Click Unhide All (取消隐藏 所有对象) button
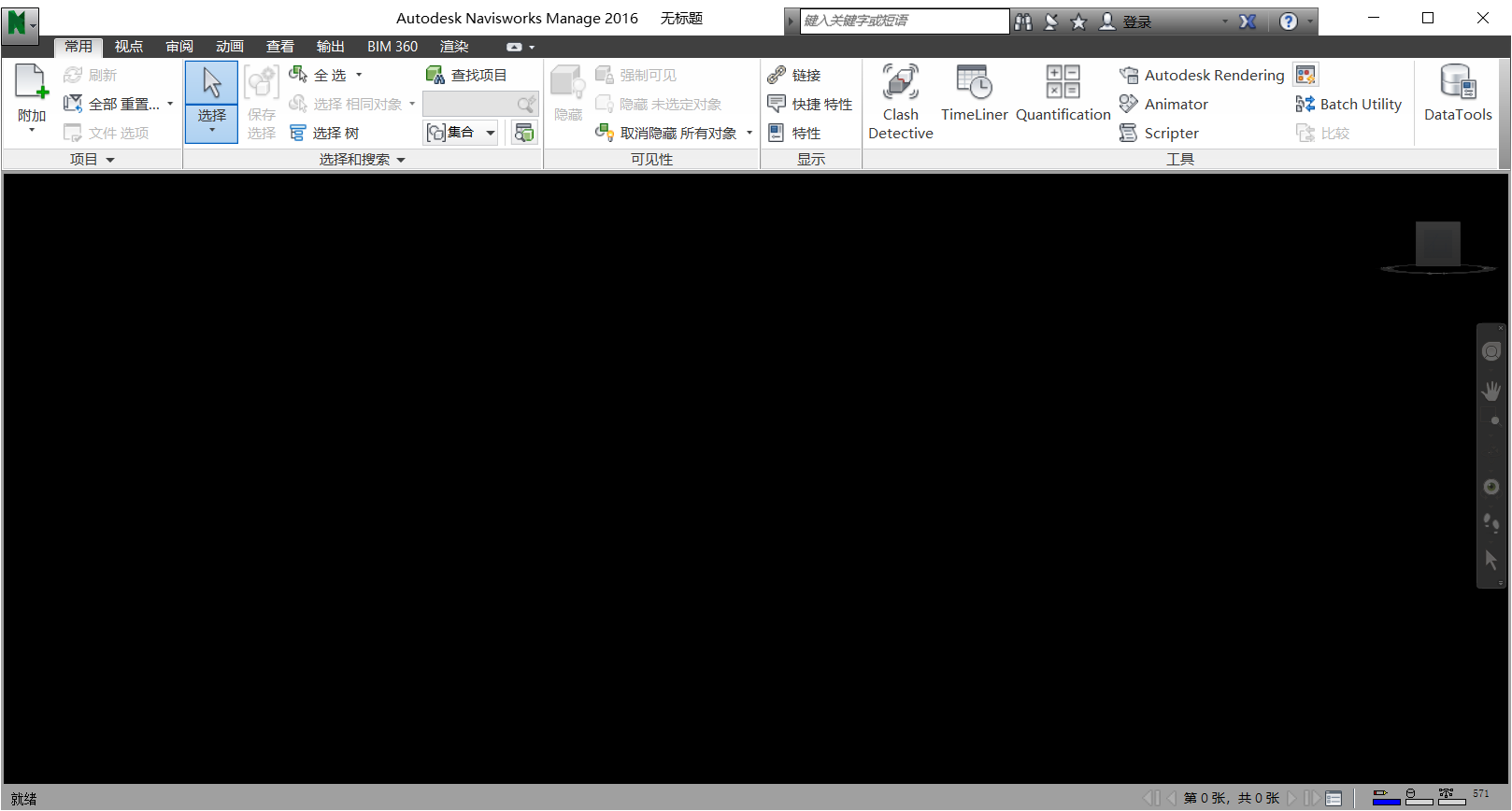The image size is (1512, 811). point(667,133)
